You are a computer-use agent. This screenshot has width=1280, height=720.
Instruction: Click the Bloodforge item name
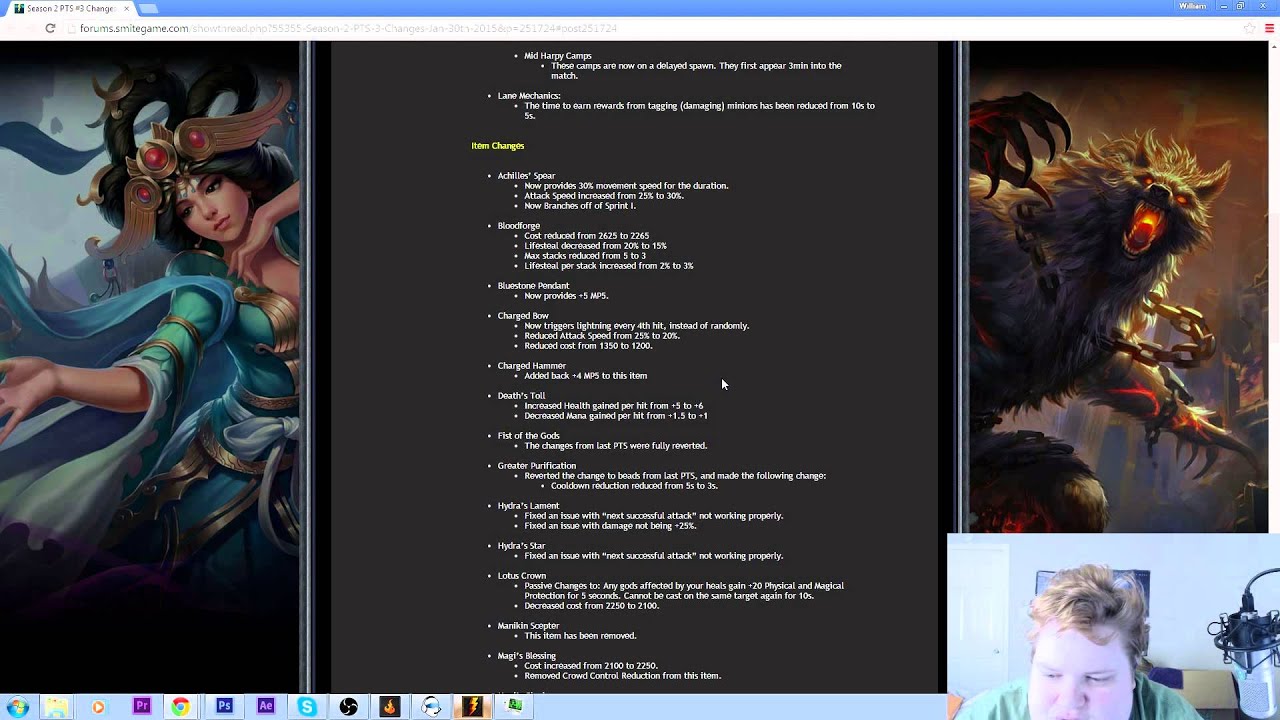click(519, 226)
